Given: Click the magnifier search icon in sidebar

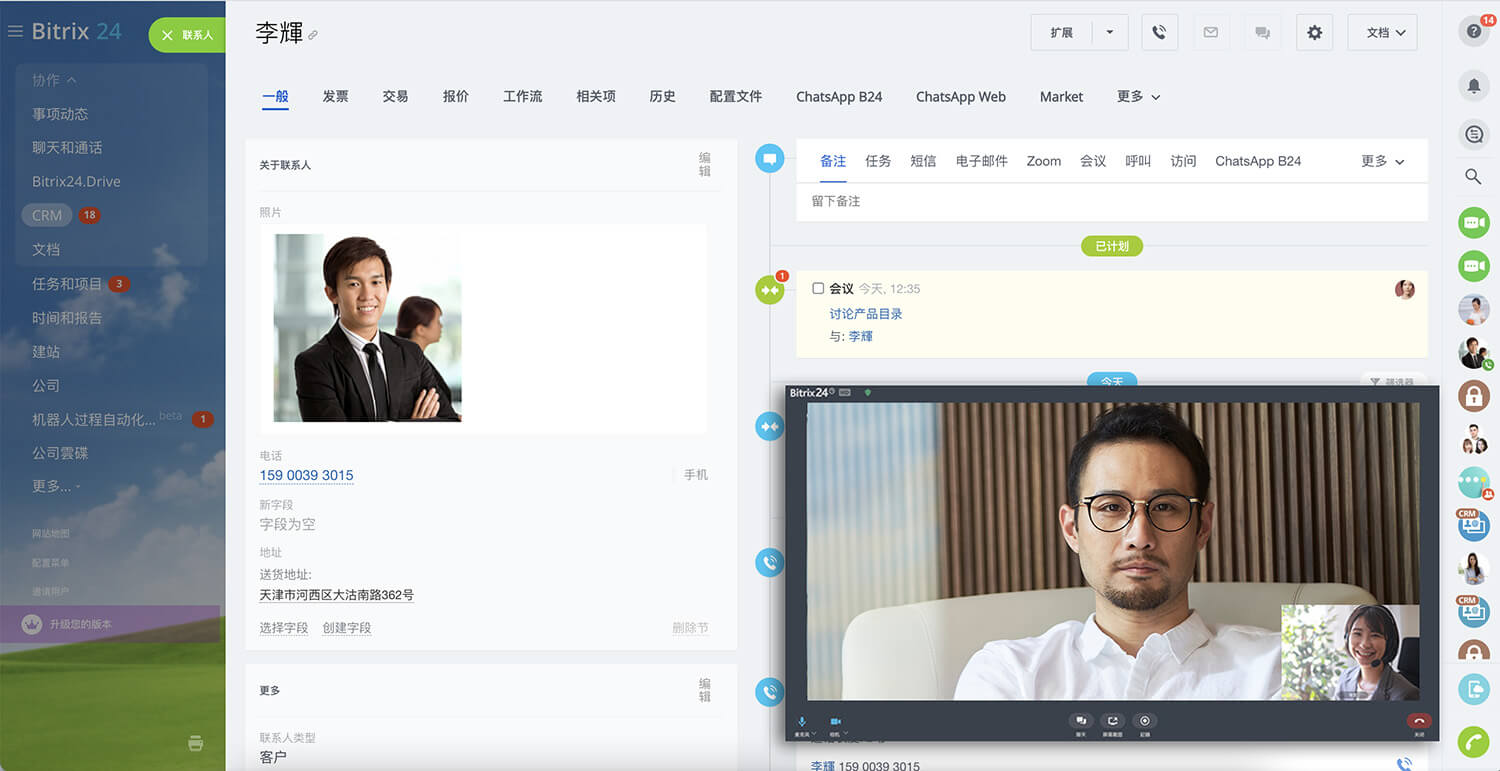Looking at the screenshot, I should point(1473,176).
